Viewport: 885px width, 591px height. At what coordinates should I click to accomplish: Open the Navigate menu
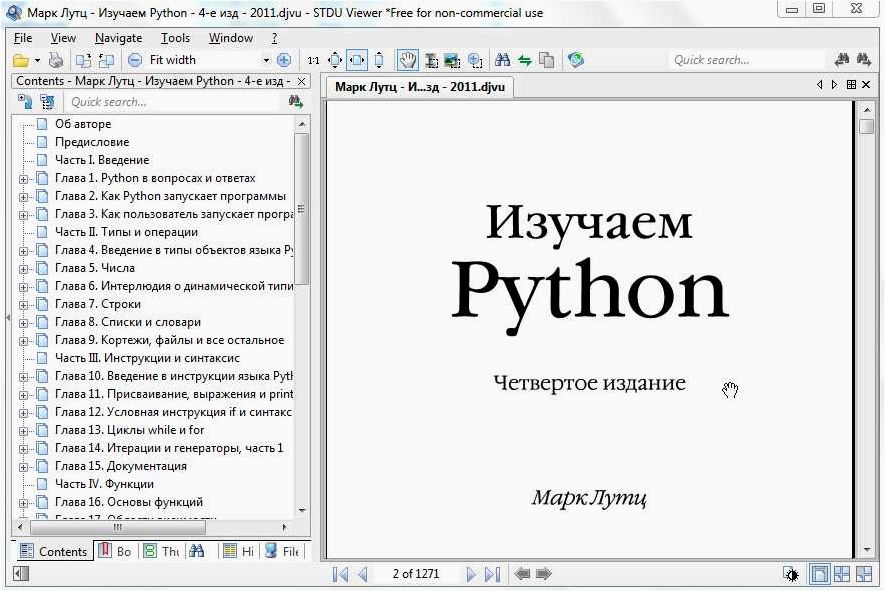tap(119, 38)
